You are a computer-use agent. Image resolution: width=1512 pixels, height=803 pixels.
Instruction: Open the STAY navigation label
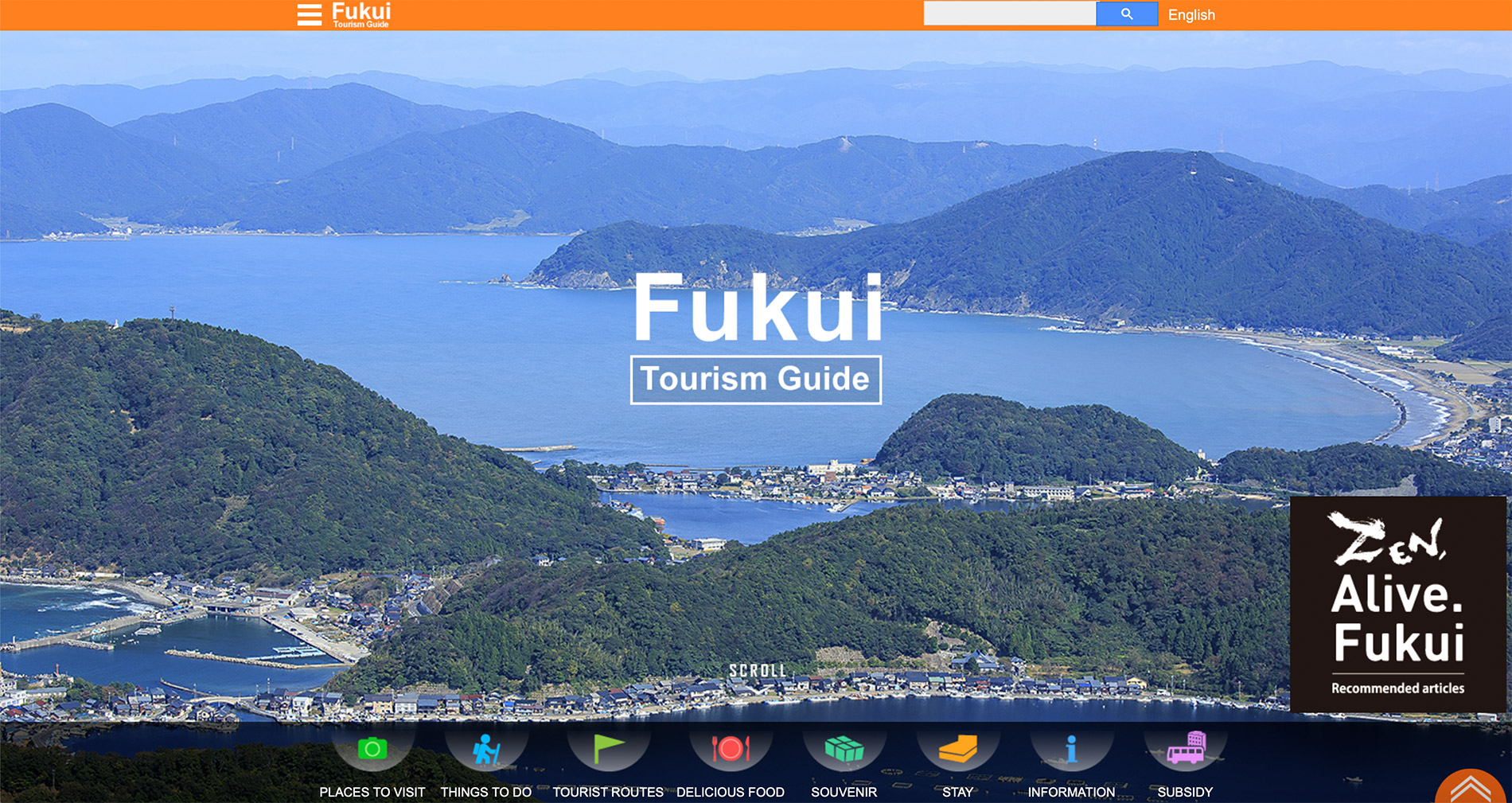(957, 792)
